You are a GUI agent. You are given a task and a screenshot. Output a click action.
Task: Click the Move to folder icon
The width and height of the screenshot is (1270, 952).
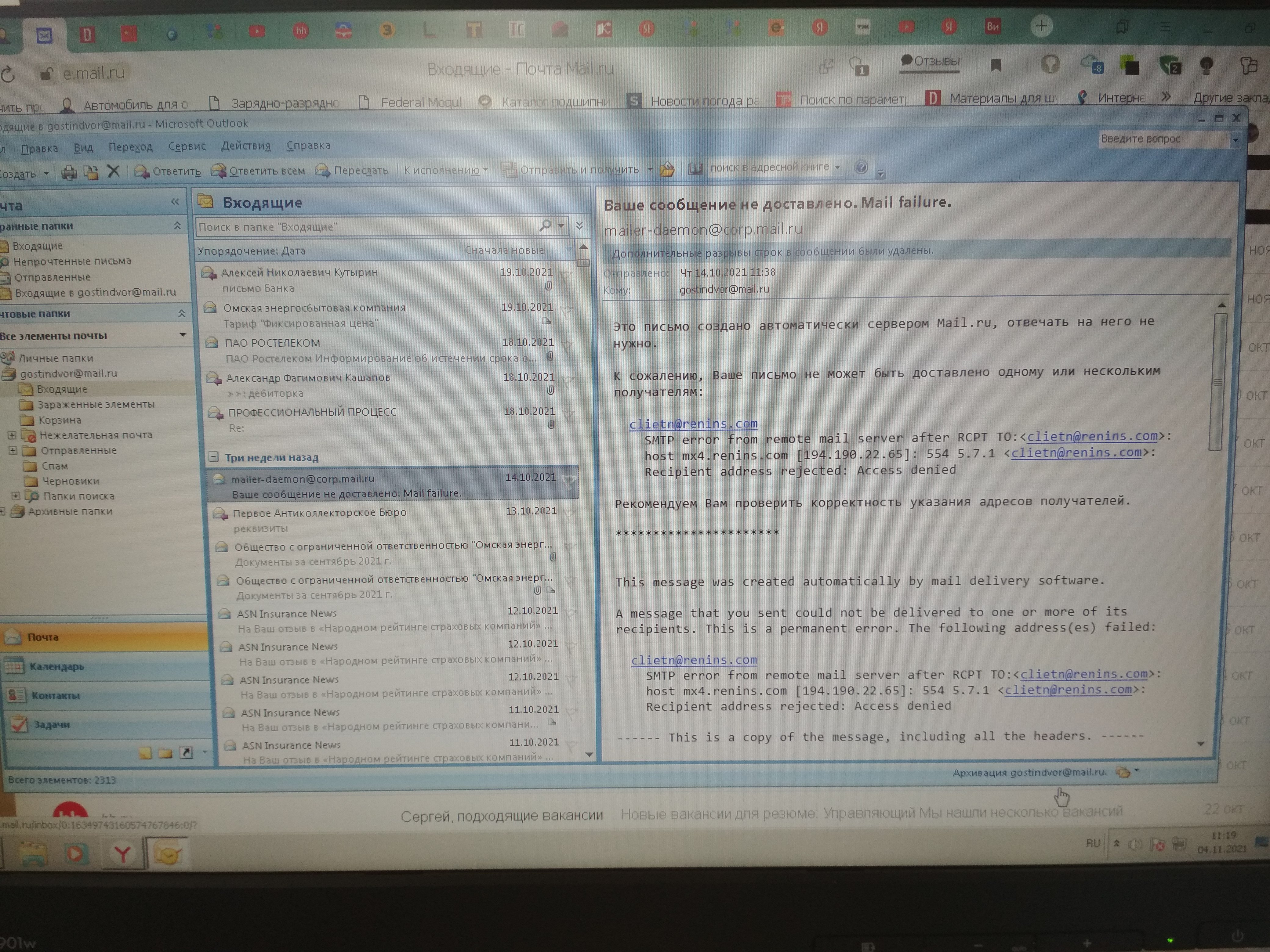click(x=91, y=171)
